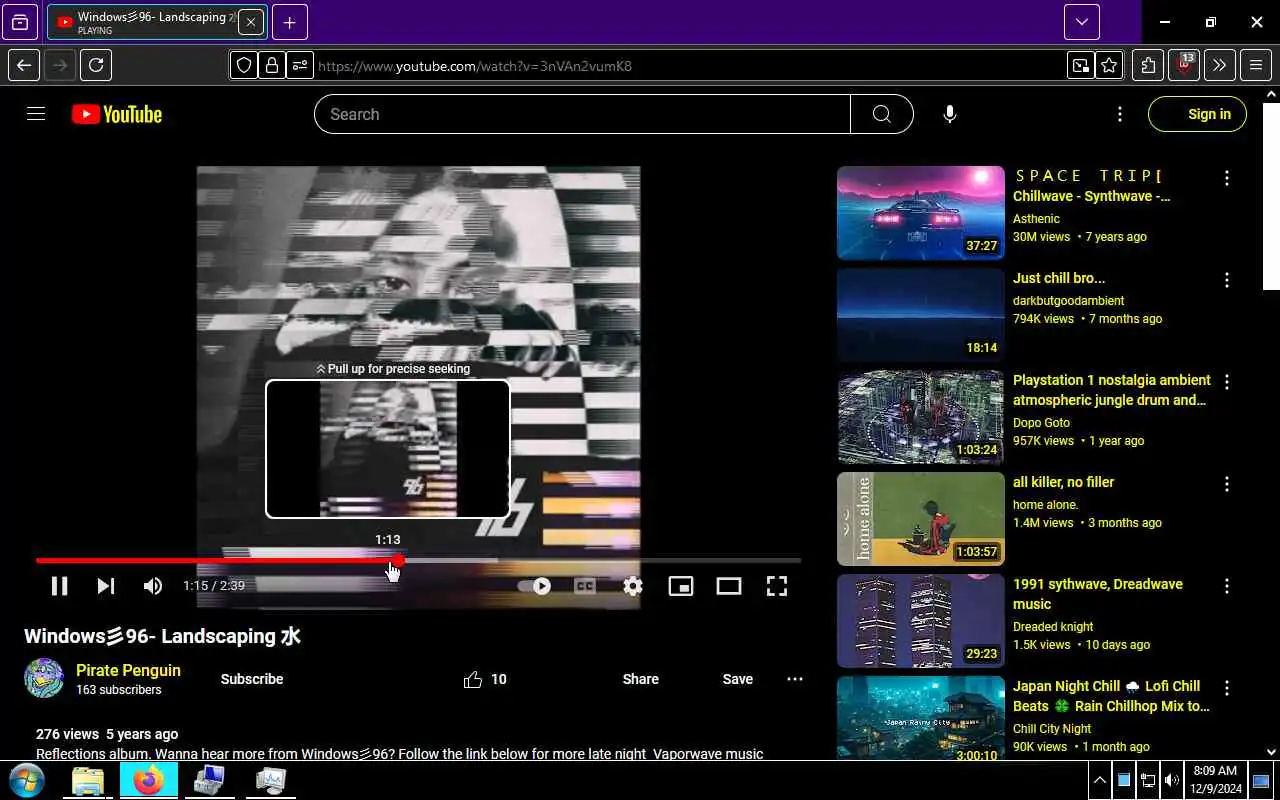1280x800 pixels.
Task: Open Just chill bro video title
Action: point(1059,278)
